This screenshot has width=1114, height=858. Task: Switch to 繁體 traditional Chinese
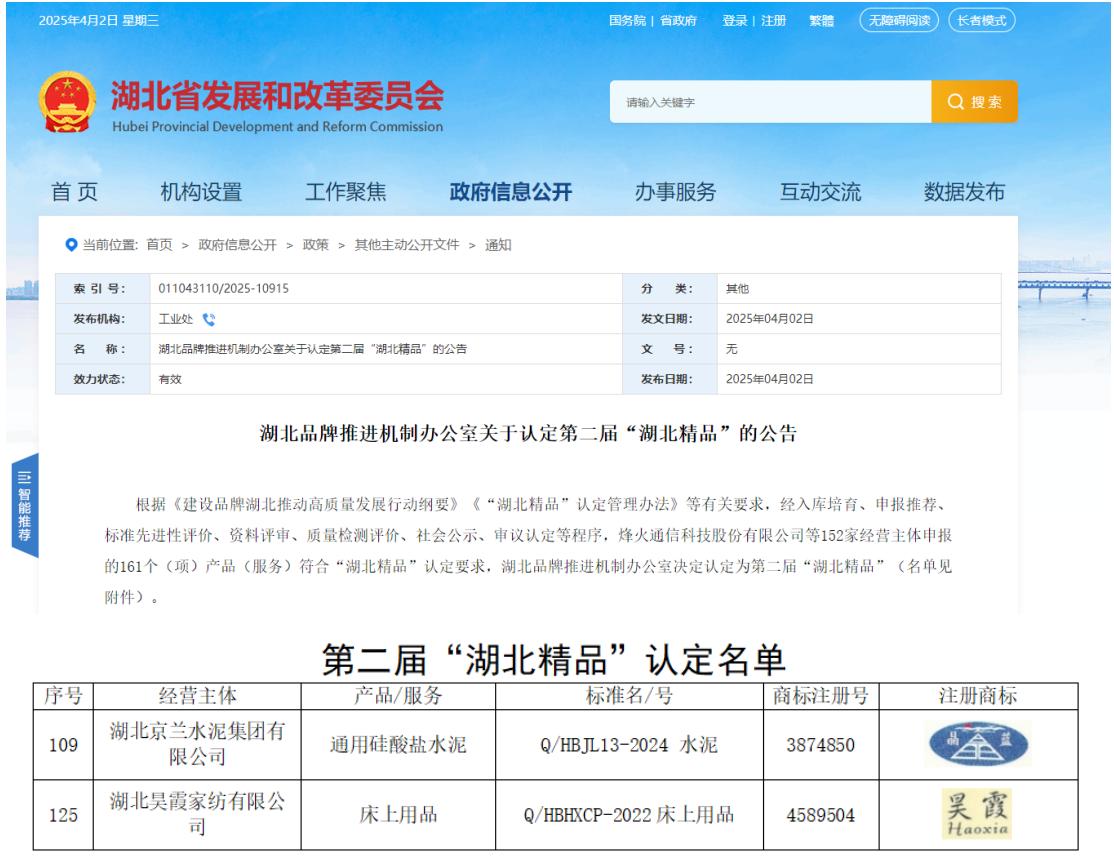pyautogui.click(x=821, y=21)
